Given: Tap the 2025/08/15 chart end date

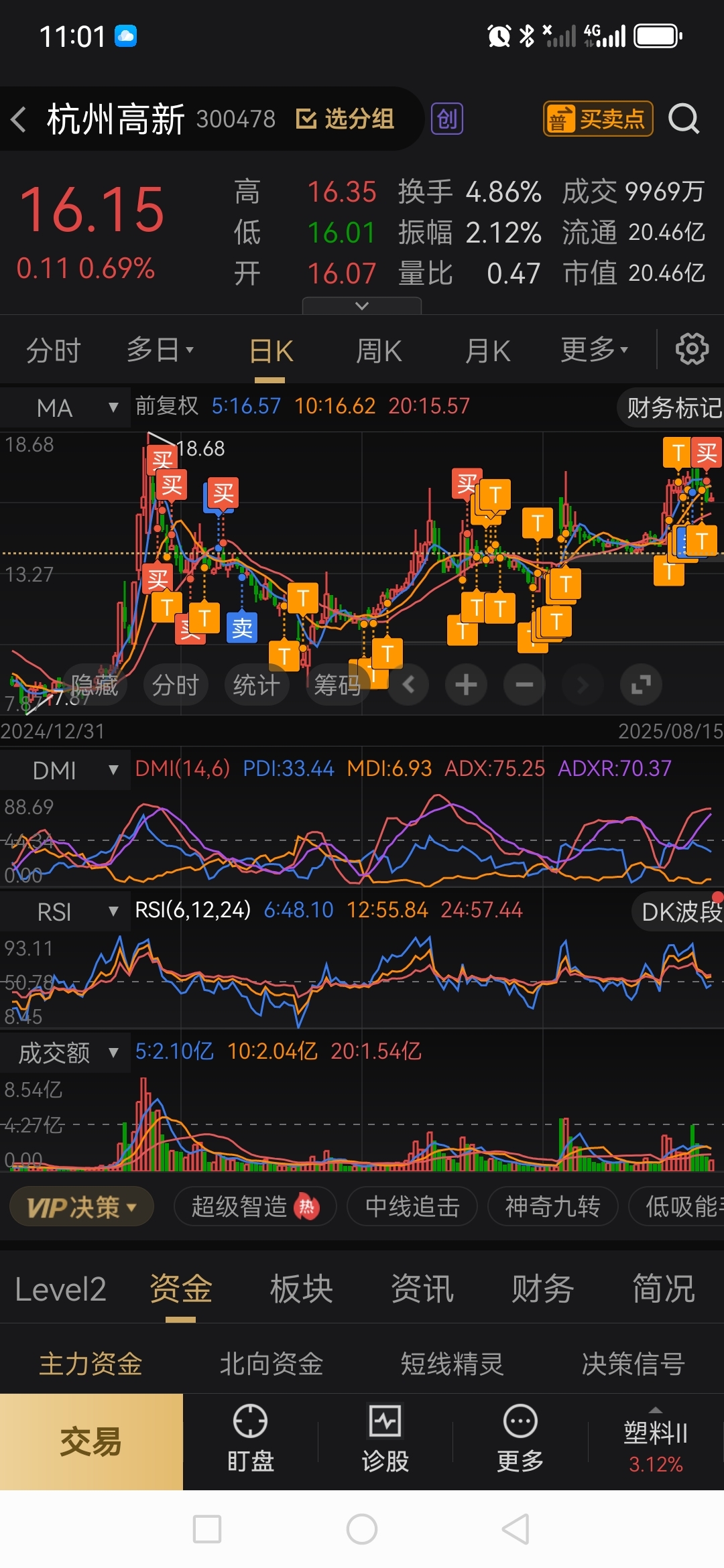Looking at the screenshot, I should point(670,731).
